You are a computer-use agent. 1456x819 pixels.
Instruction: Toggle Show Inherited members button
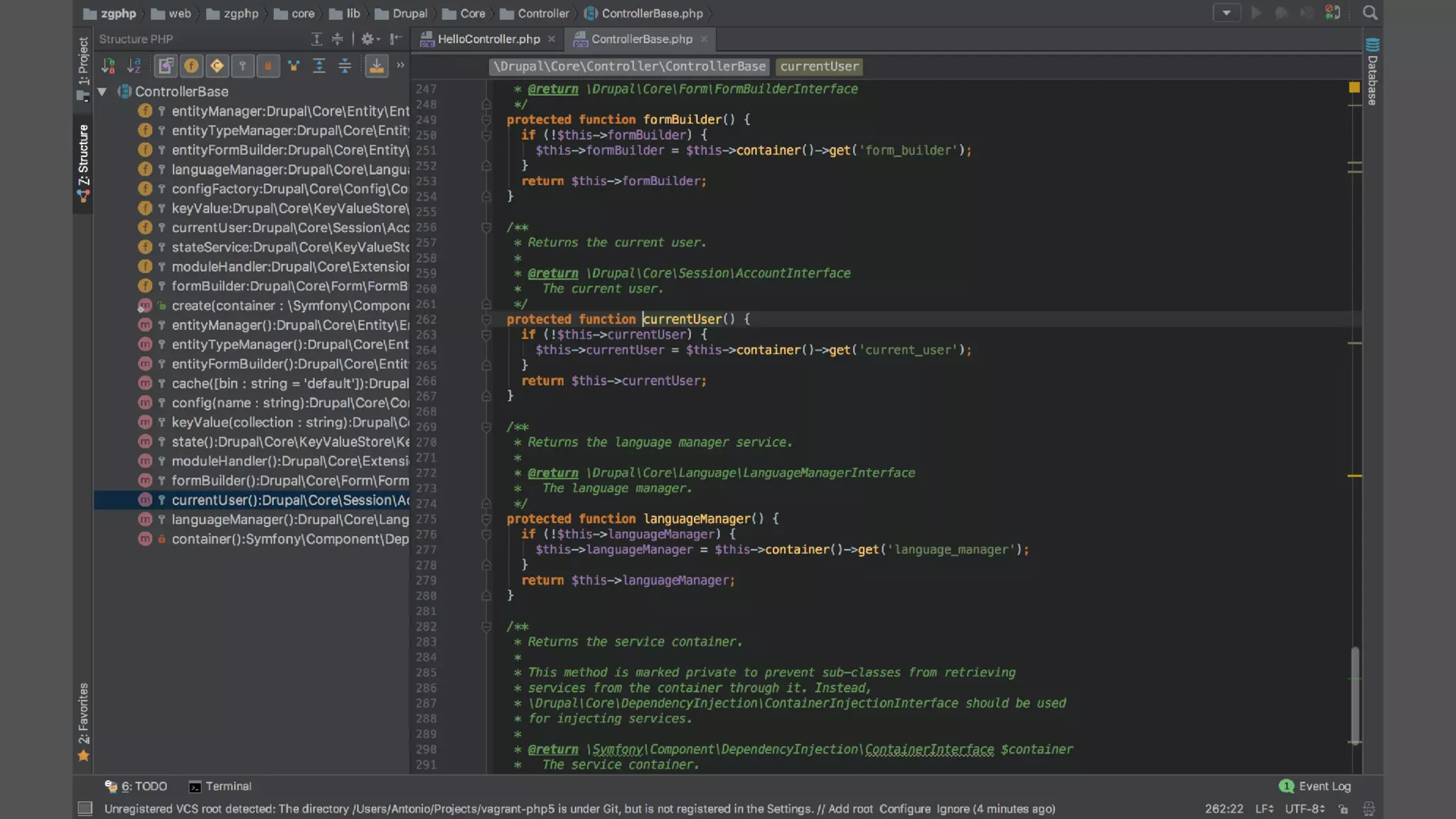(166, 66)
